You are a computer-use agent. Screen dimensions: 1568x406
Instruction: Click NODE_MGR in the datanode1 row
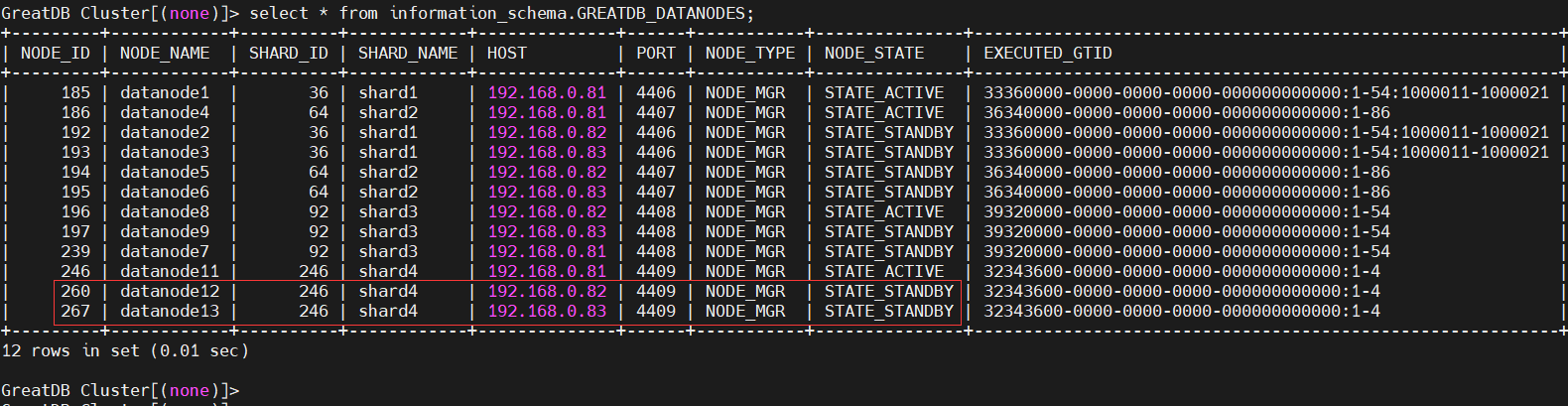[745, 93]
